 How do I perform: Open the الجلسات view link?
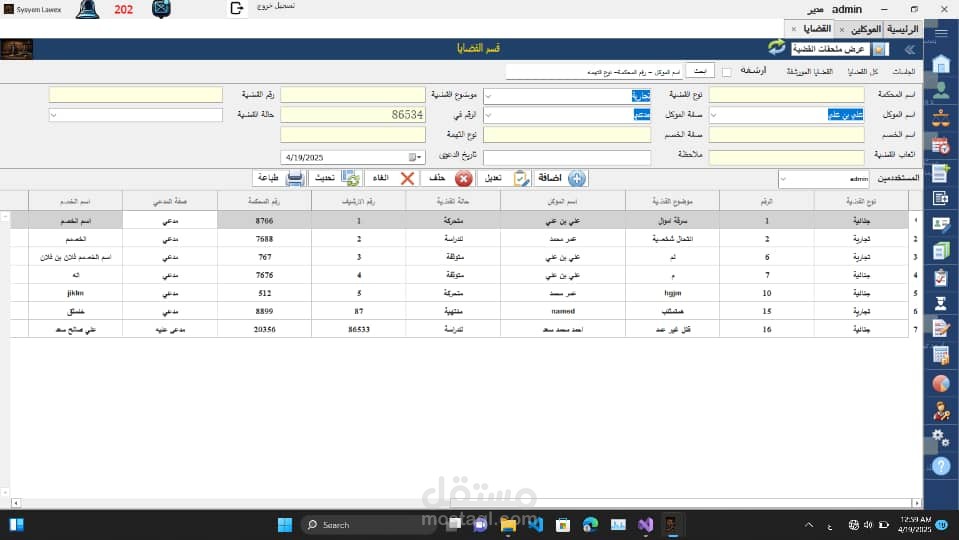903,72
